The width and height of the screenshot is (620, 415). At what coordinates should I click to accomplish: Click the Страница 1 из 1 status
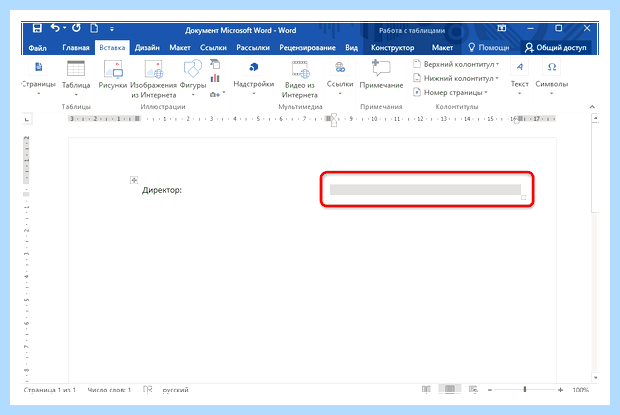tap(50, 390)
